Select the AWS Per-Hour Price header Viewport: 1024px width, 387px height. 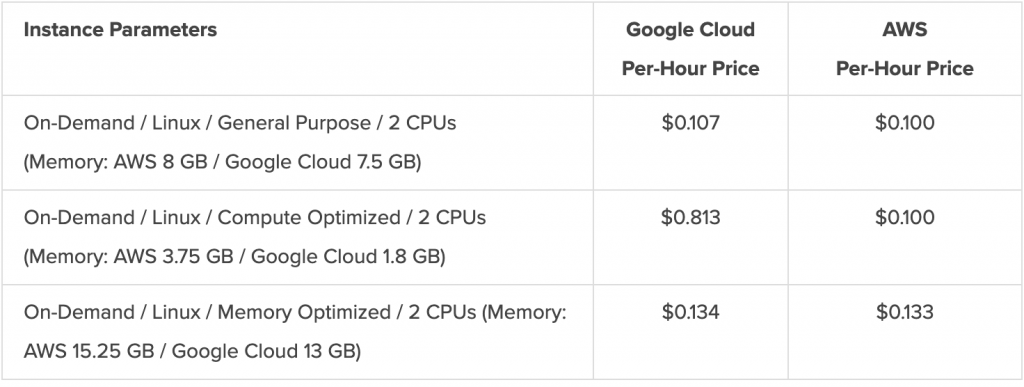click(x=904, y=49)
